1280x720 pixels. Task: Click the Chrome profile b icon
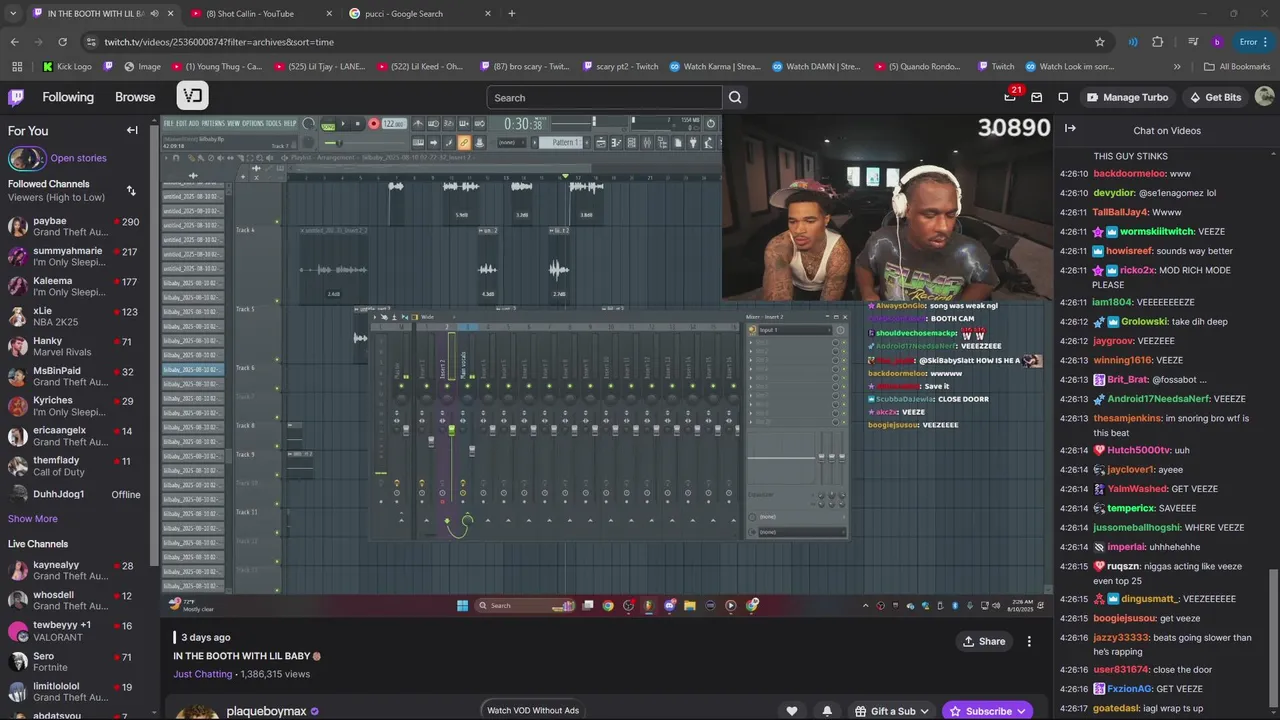tap(1217, 42)
